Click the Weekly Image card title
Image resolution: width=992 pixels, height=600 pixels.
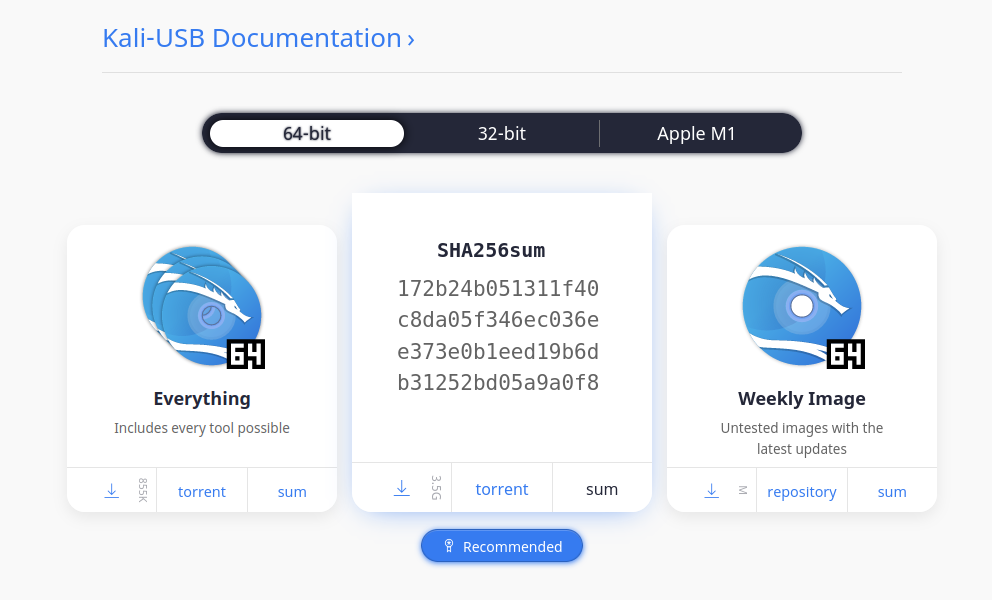(802, 399)
